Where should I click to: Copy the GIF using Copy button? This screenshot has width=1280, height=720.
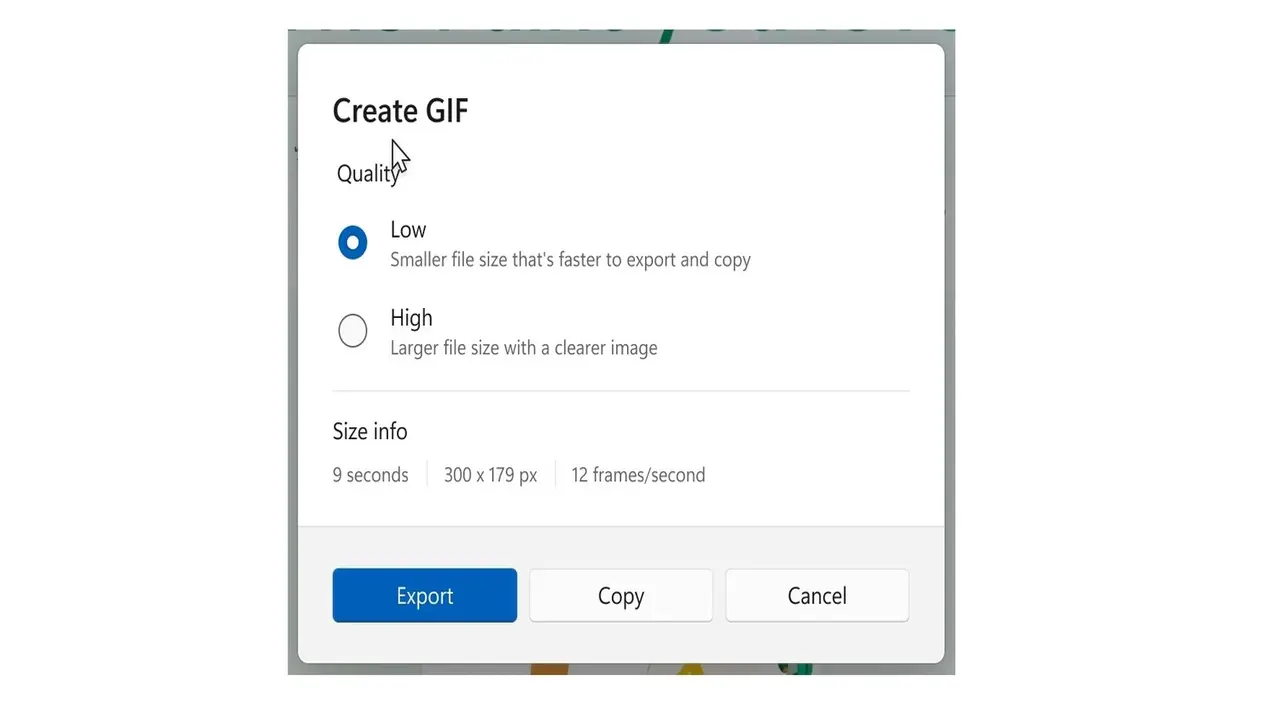pyautogui.click(x=620, y=596)
